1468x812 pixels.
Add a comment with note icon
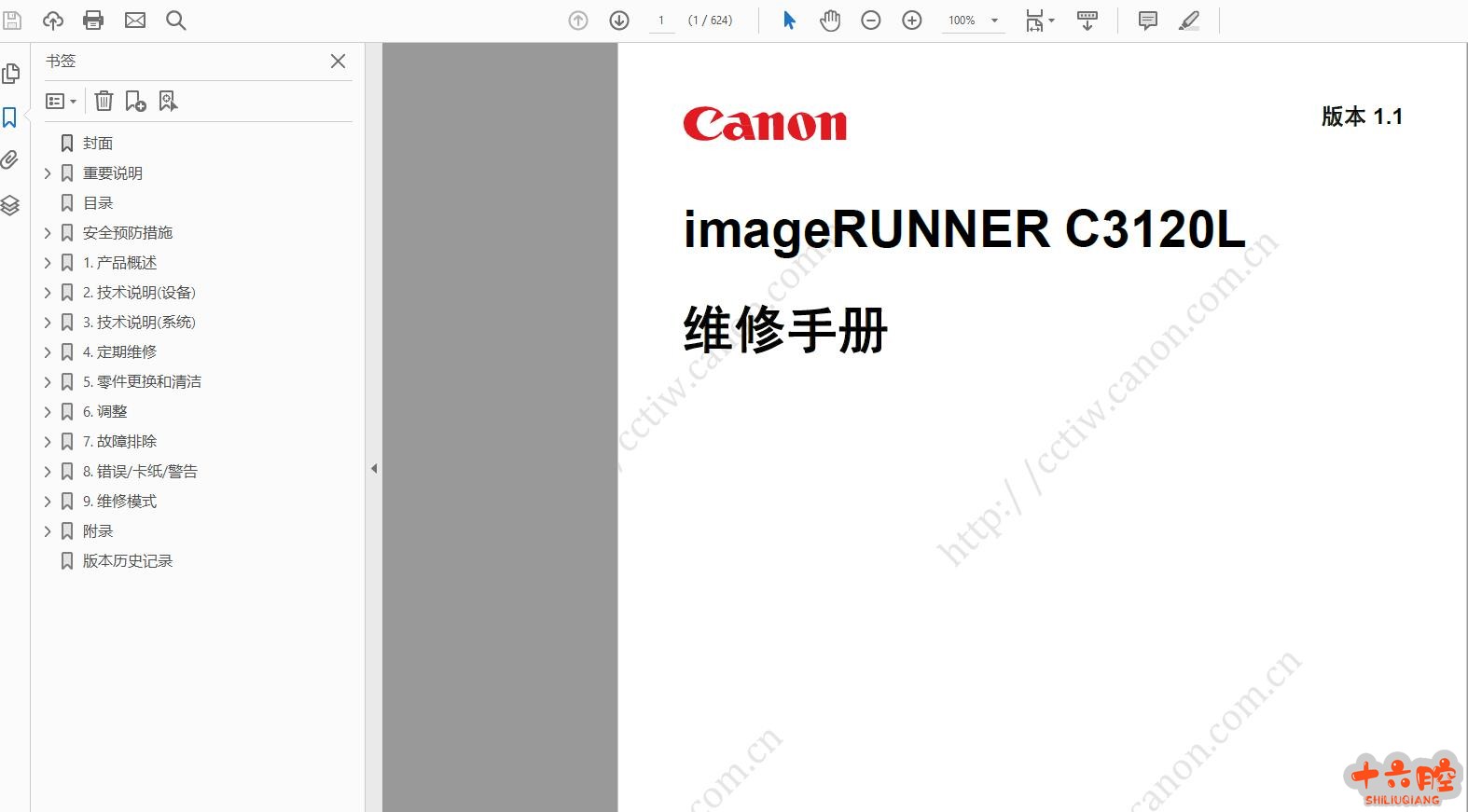pos(1147,21)
